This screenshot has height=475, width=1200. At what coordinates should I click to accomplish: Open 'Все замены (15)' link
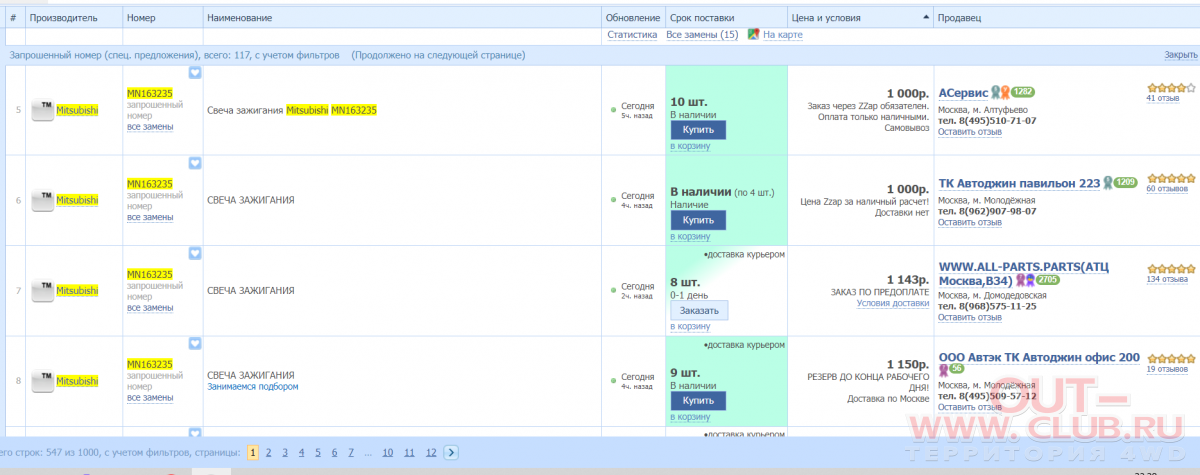pos(702,35)
